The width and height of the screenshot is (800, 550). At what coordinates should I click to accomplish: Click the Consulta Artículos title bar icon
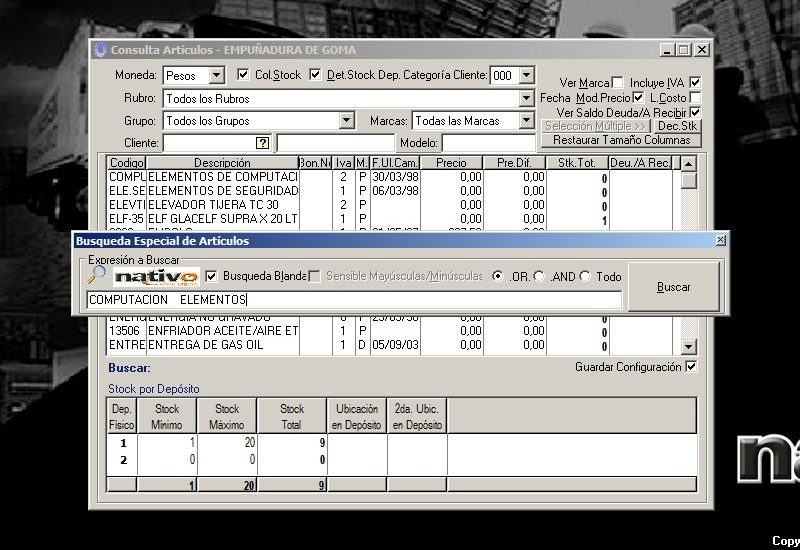100,50
